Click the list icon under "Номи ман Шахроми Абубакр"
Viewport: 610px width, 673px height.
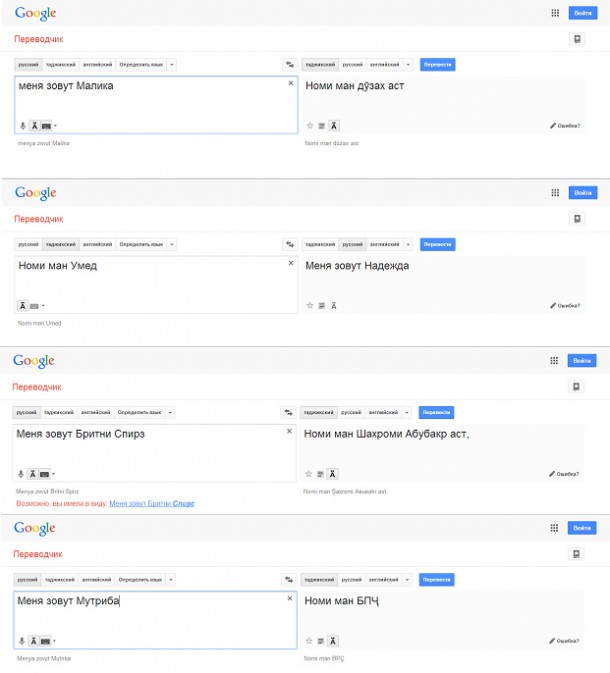pos(322,473)
